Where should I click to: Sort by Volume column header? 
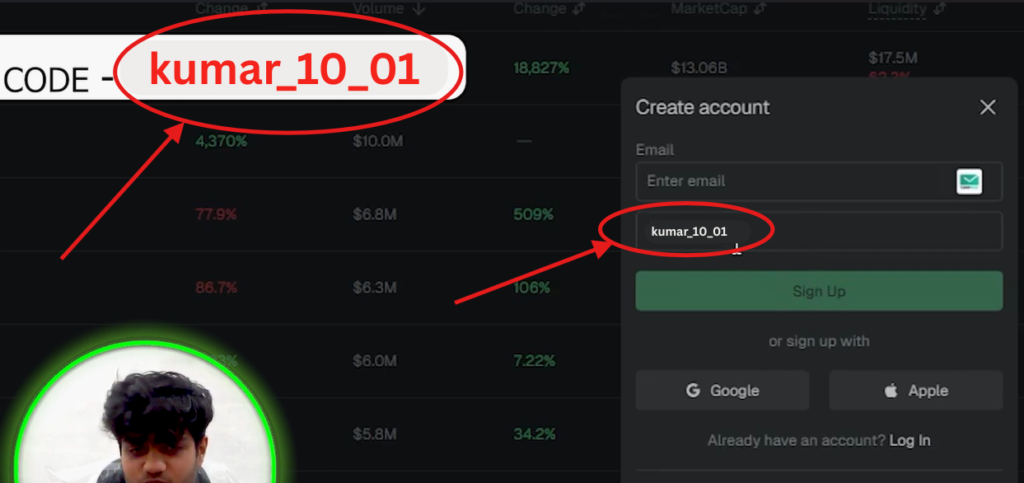[389, 8]
